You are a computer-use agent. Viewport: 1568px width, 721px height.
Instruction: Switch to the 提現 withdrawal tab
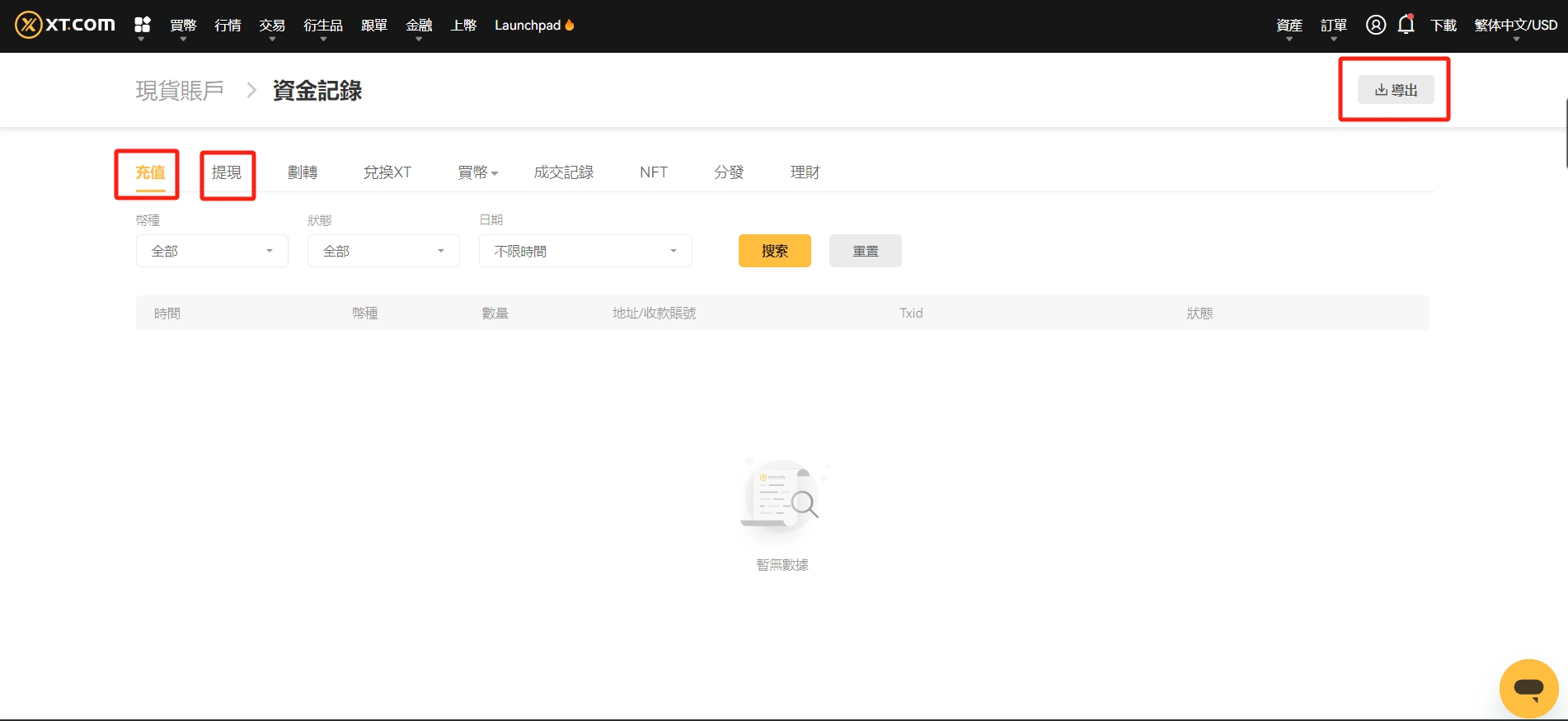227,172
